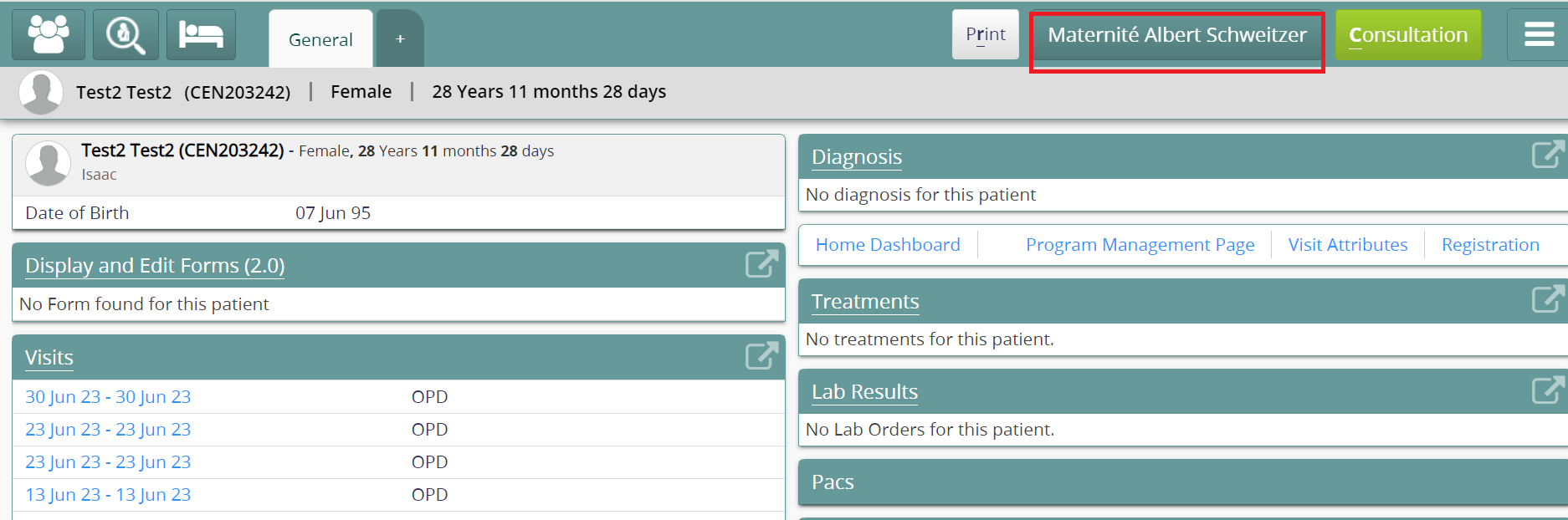
Task: Open Diagnosis panel expand icon
Action: (x=1547, y=155)
